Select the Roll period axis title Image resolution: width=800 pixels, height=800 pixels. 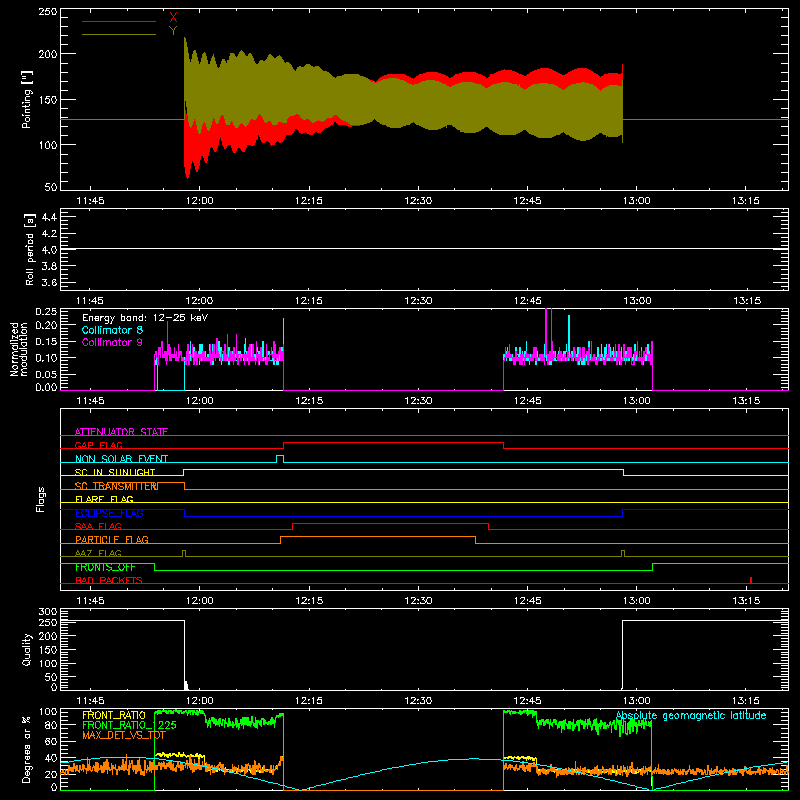(x=30, y=249)
